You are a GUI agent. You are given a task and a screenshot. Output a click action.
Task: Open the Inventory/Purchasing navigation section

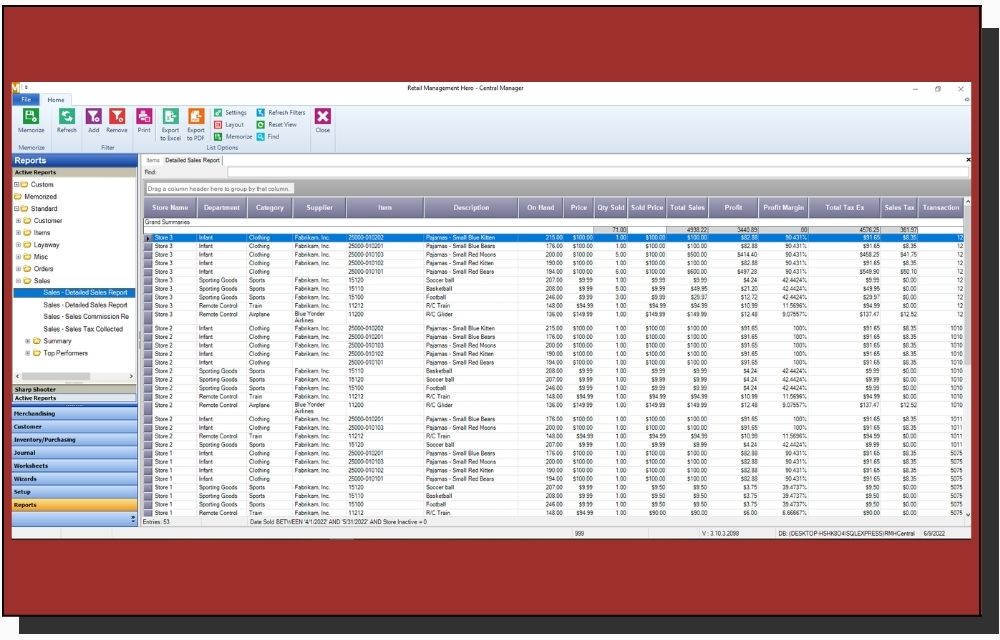coord(75,440)
